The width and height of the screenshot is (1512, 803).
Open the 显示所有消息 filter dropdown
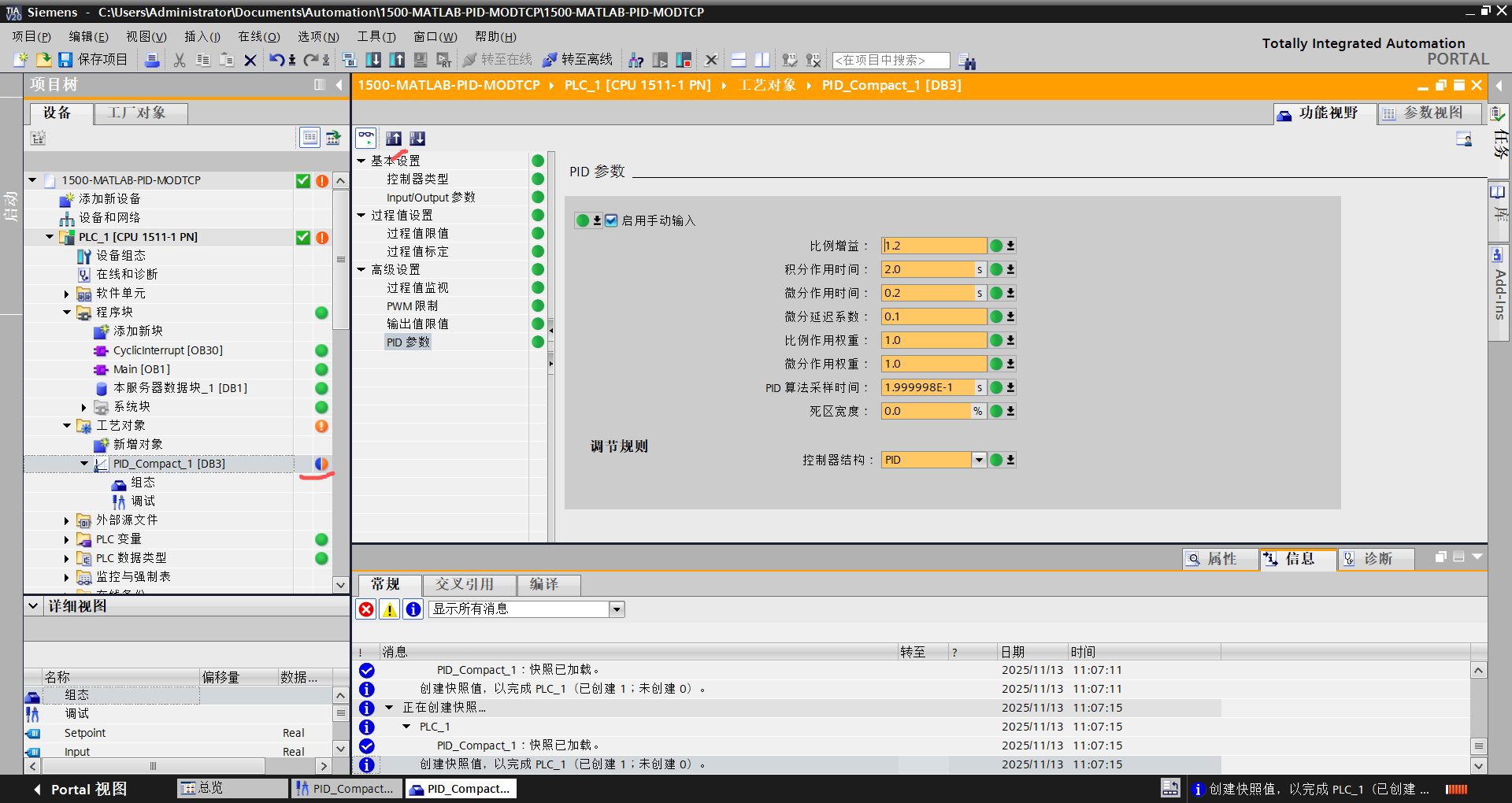tap(617, 609)
